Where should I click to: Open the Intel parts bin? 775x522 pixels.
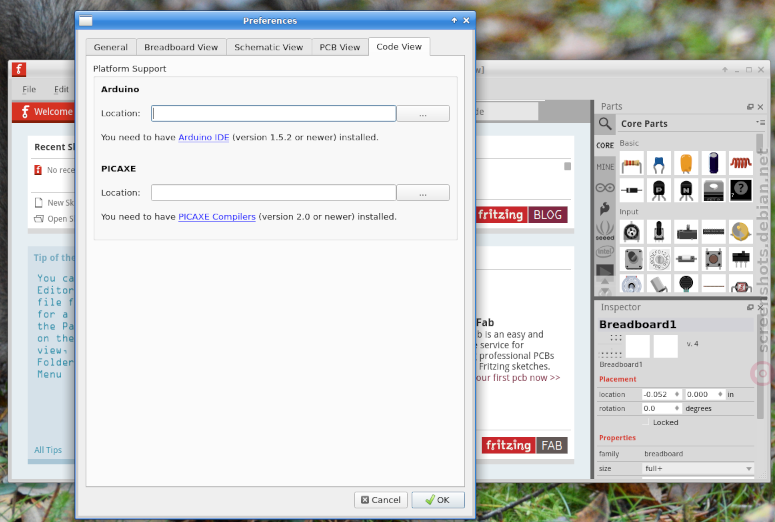[605, 252]
